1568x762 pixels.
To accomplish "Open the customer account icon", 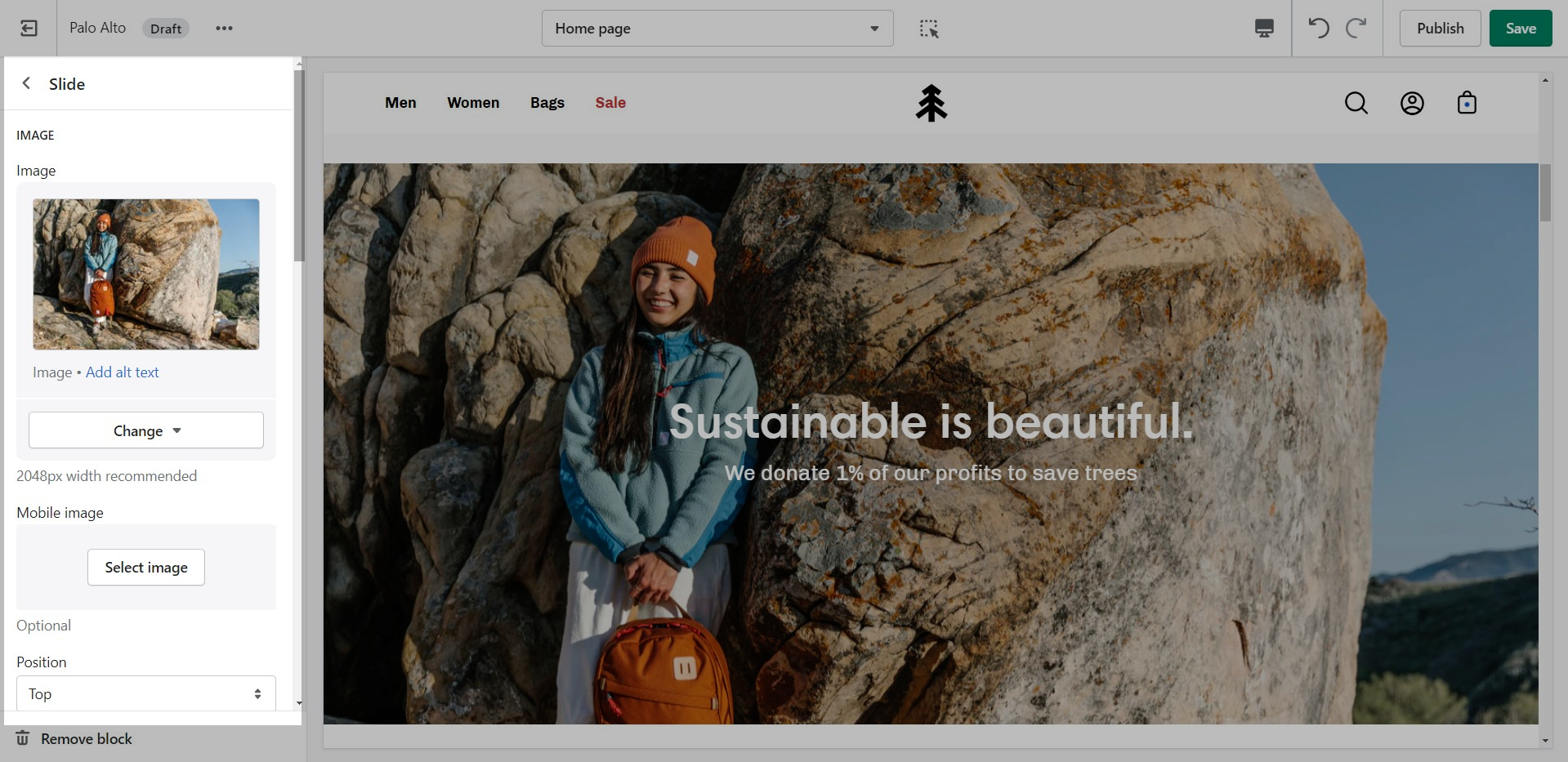I will (x=1412, y=103).
